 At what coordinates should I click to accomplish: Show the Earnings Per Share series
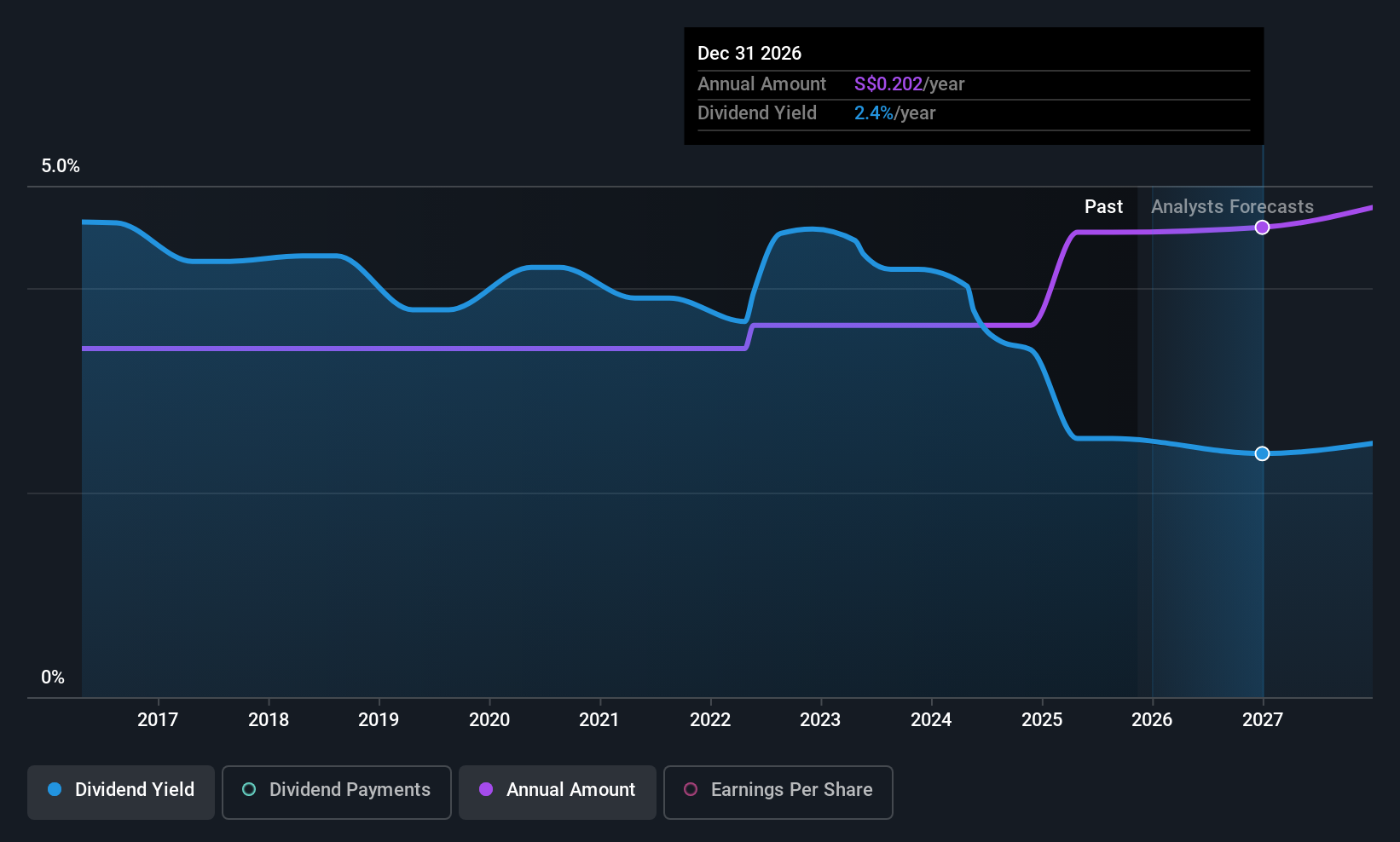778,791
